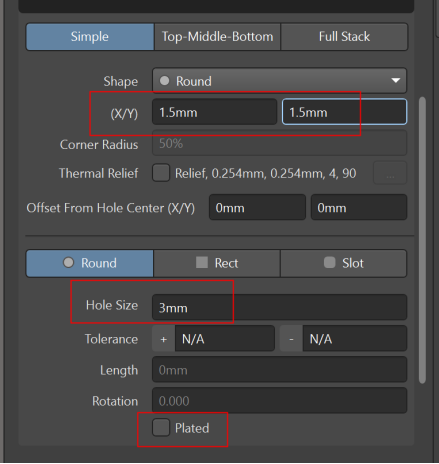Screen dimensions: 439x464
Task: Toggle the Plated checkbox
Action: click(161, 428)
